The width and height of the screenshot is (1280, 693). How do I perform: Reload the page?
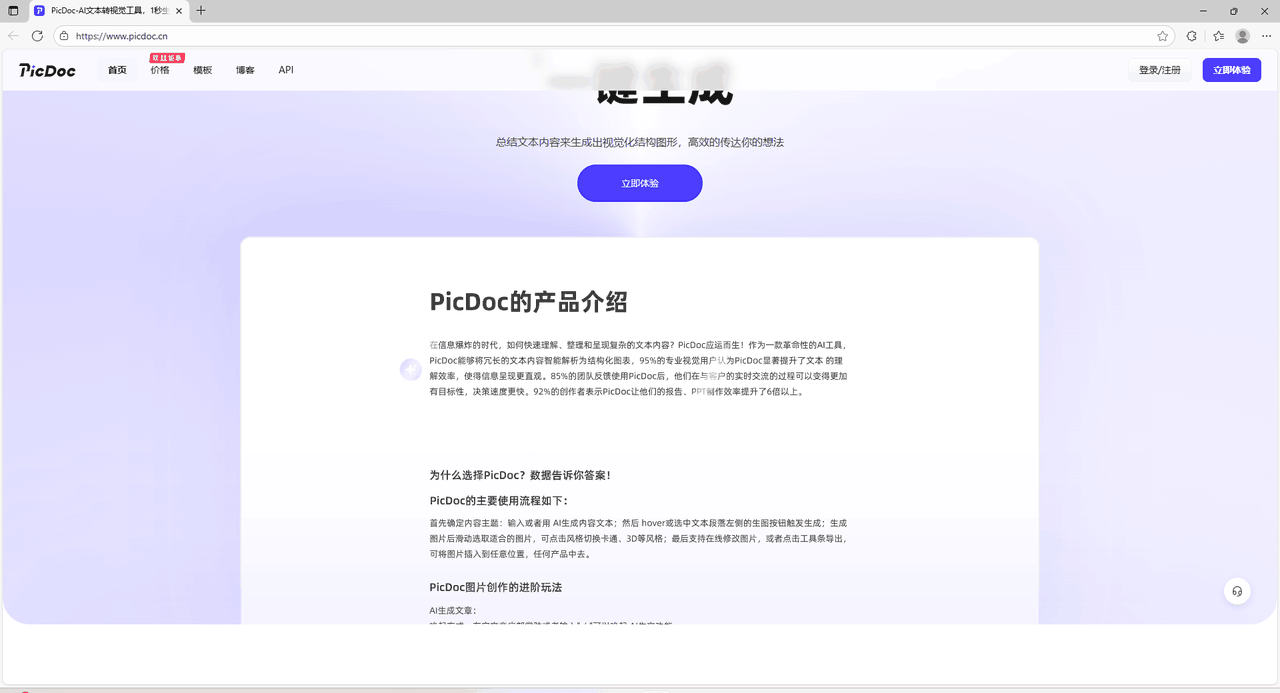pos(37,36)
